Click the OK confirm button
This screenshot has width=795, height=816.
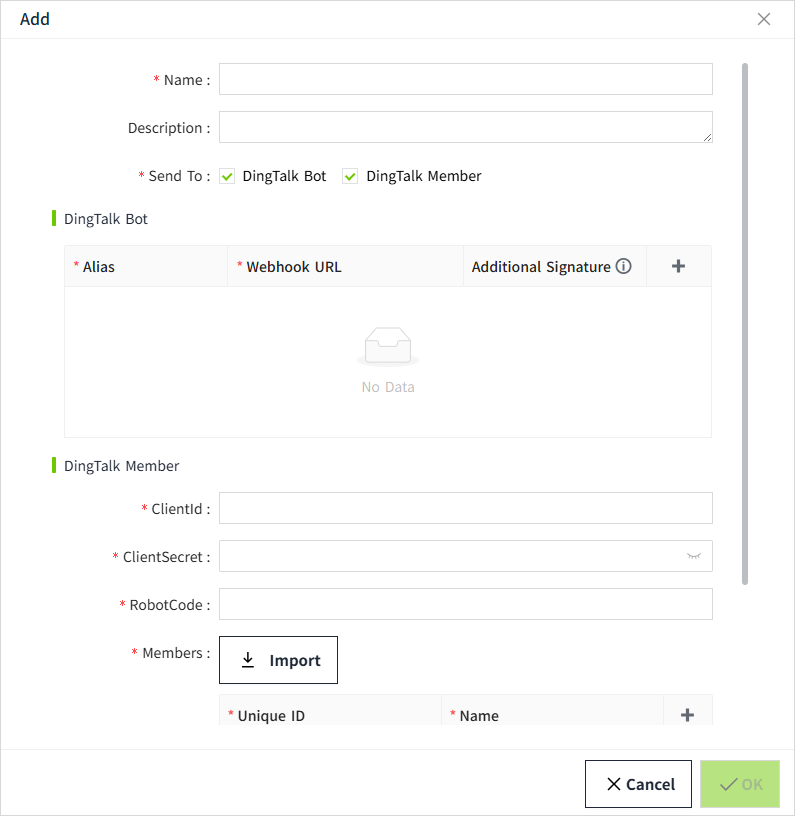[x=740, y=784]
